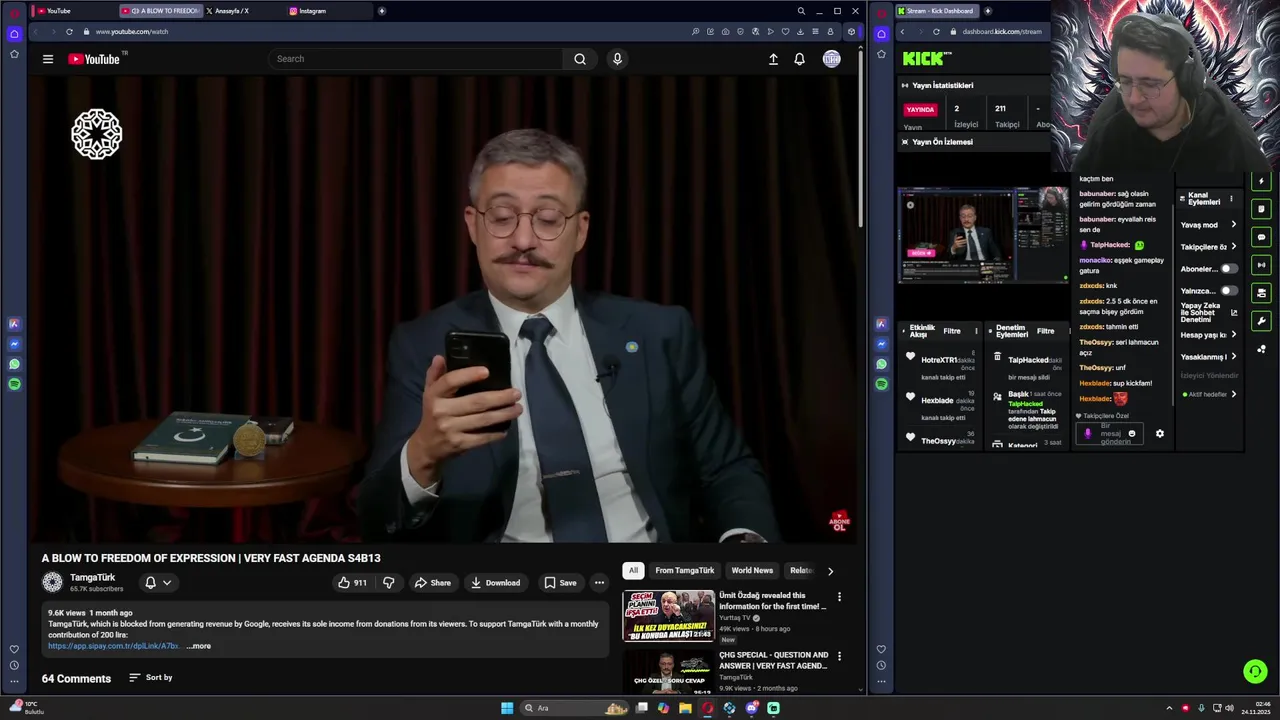Open the YouTube upload/create icon
This screenshot has height=720, width=1280.
[773, 59]
